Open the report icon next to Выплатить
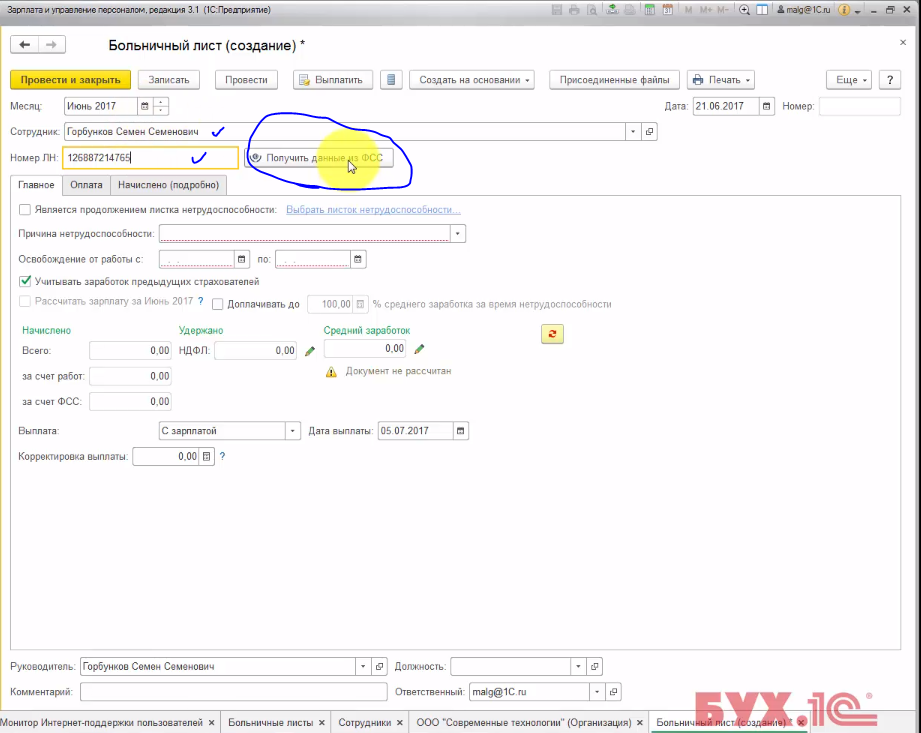 (x=391, y=80)
